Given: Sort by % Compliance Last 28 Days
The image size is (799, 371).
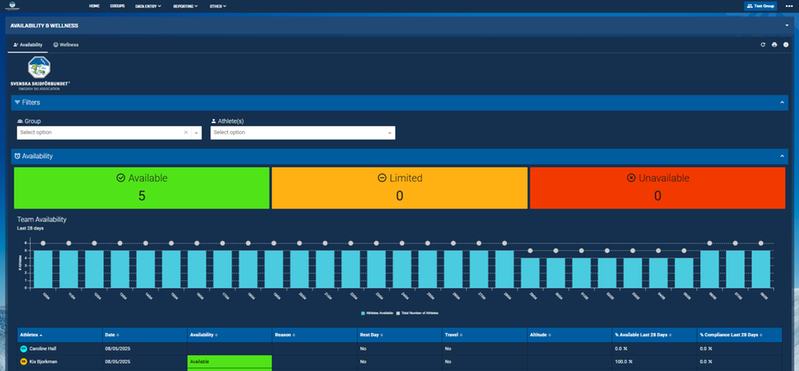Looking at the screenshot, I should (739, 335).
